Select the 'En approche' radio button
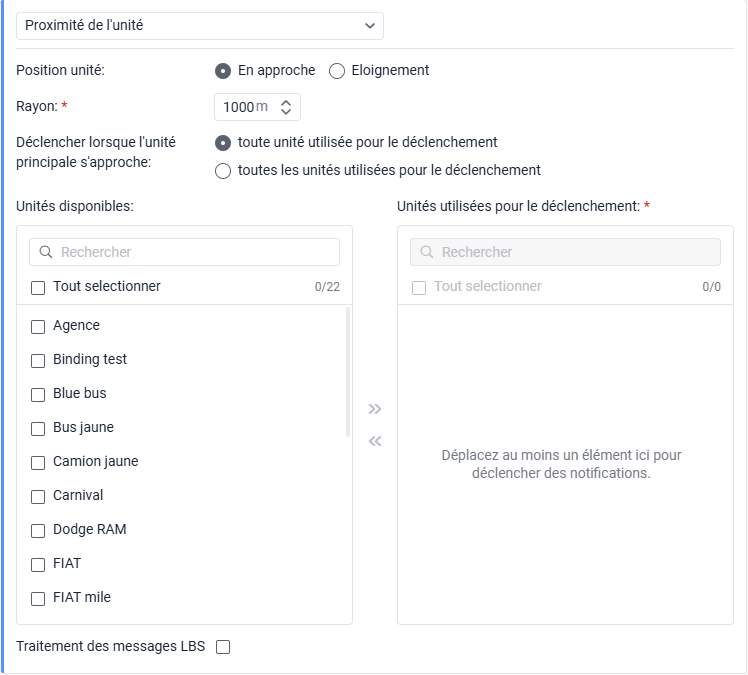 (223, 71)
